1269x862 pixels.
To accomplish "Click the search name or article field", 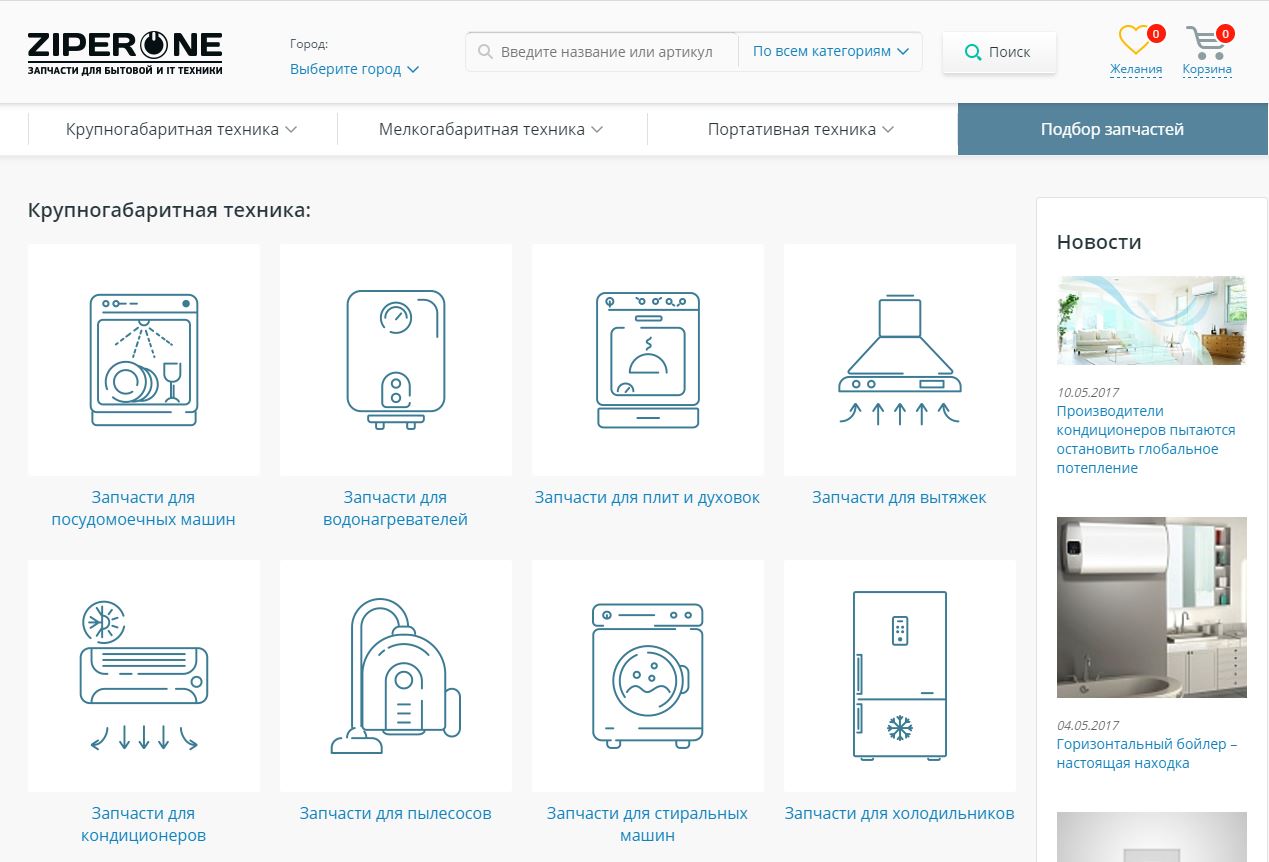I will click(x=606, y=52).
